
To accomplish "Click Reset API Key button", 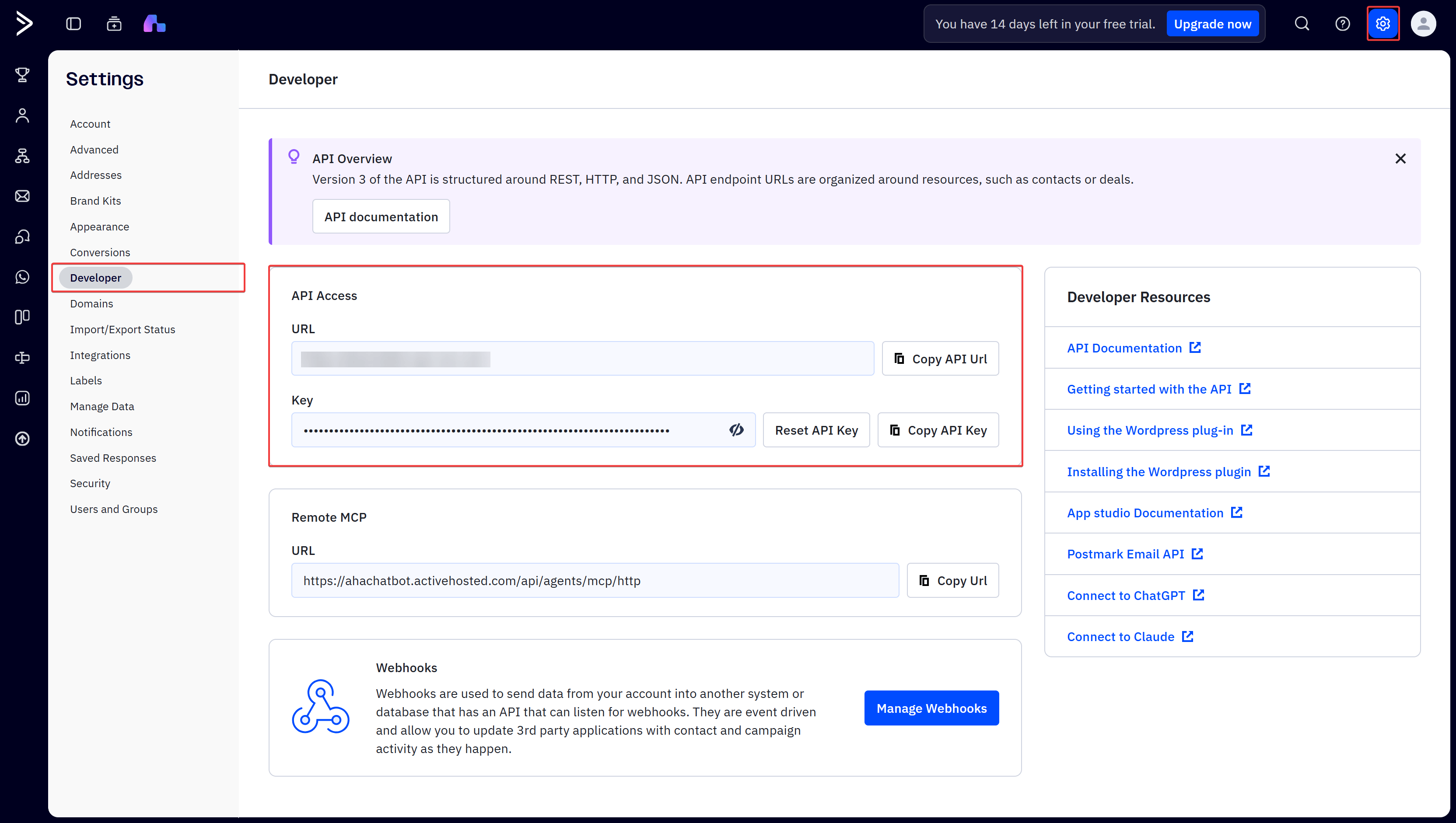I will 816,430.
